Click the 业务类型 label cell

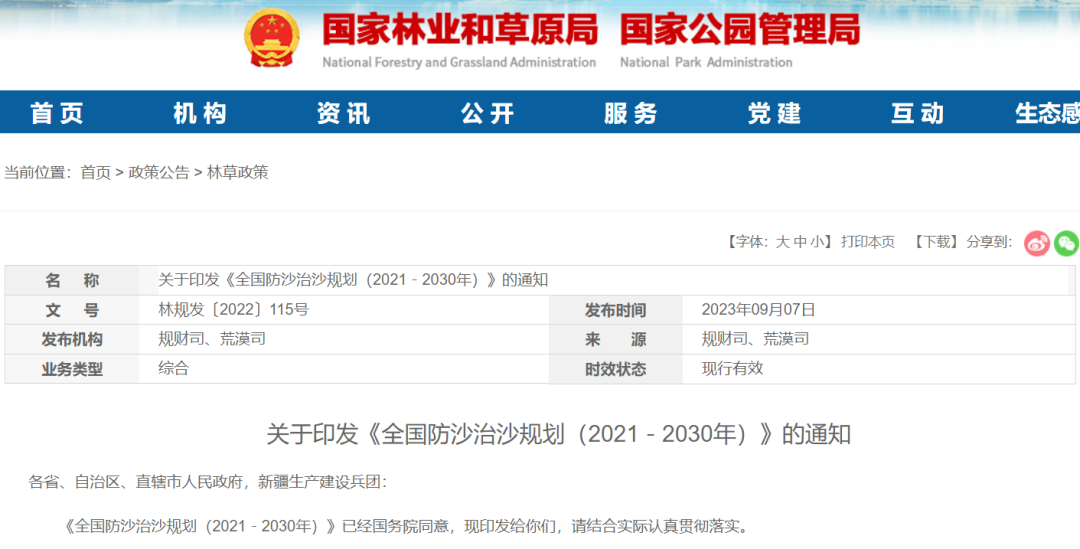72,369
